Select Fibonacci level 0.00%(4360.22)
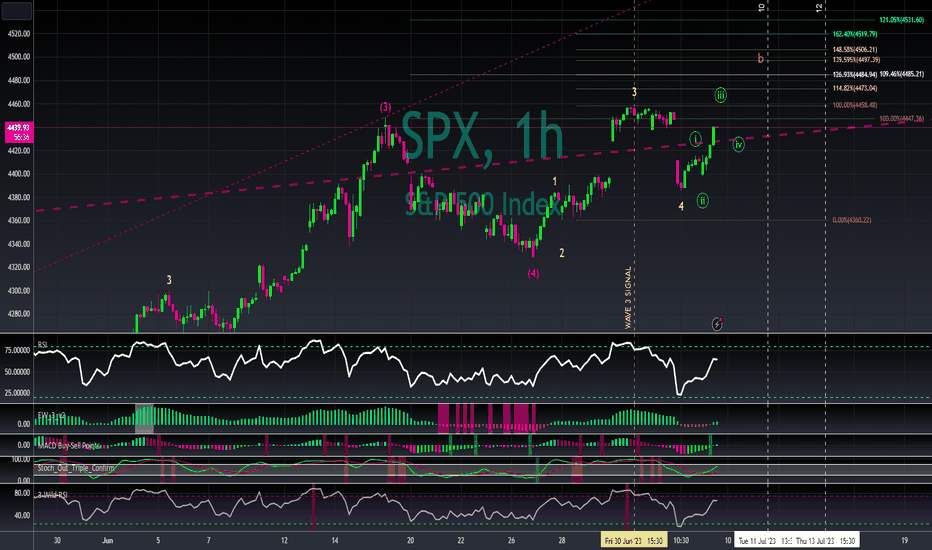The height and width of the screenshot is (550, 932). pos(852,220)
